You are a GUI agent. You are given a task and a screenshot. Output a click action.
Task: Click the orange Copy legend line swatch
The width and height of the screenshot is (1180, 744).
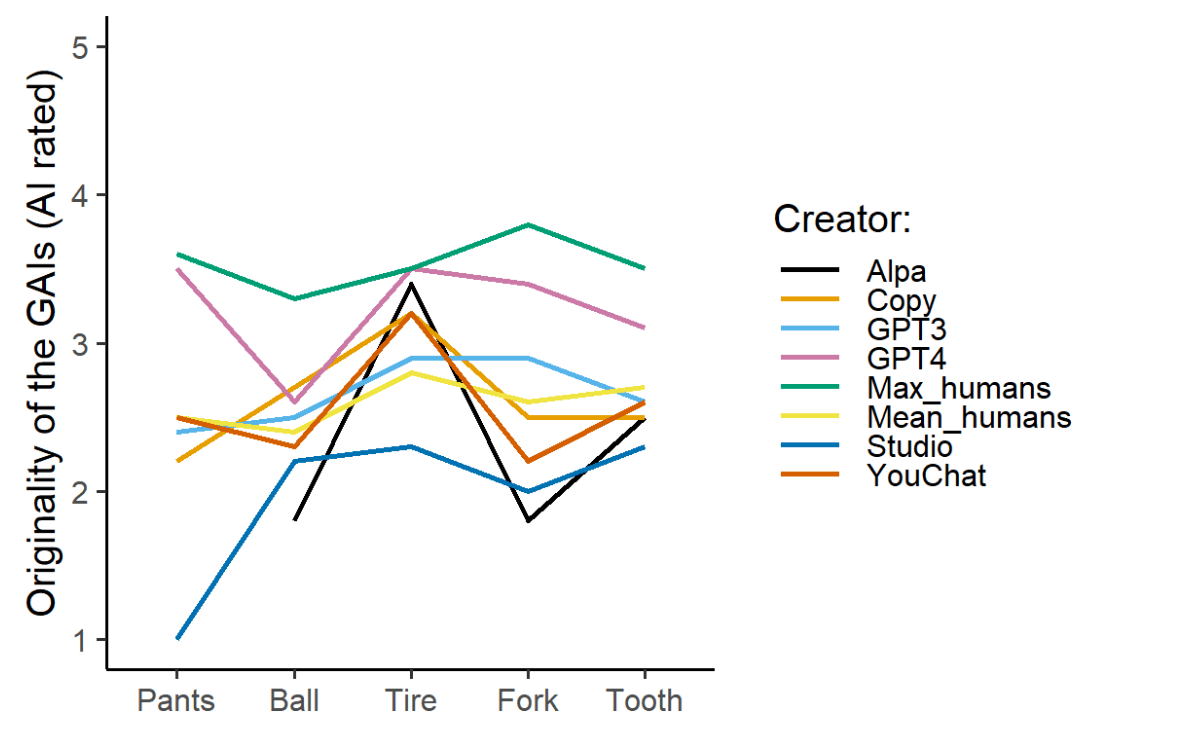pyautogui.click(x=810, y=299)
